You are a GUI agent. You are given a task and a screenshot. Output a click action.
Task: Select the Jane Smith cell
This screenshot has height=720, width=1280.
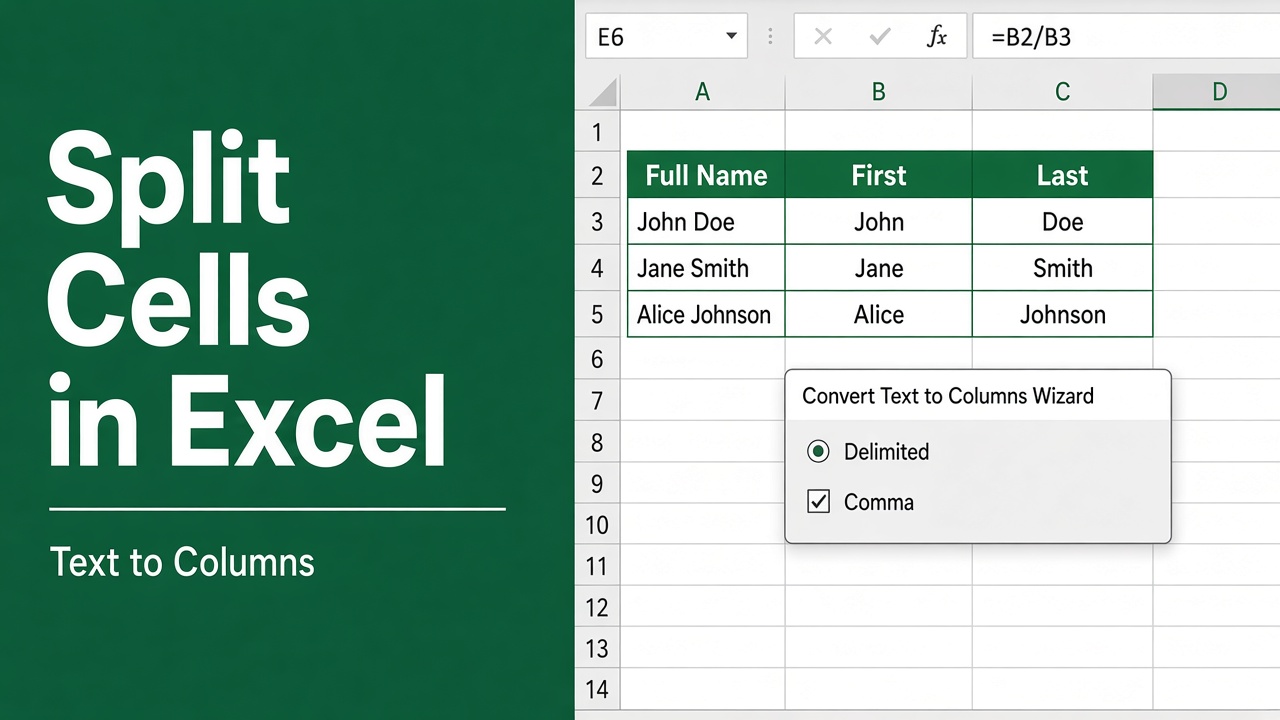(706, 268)
